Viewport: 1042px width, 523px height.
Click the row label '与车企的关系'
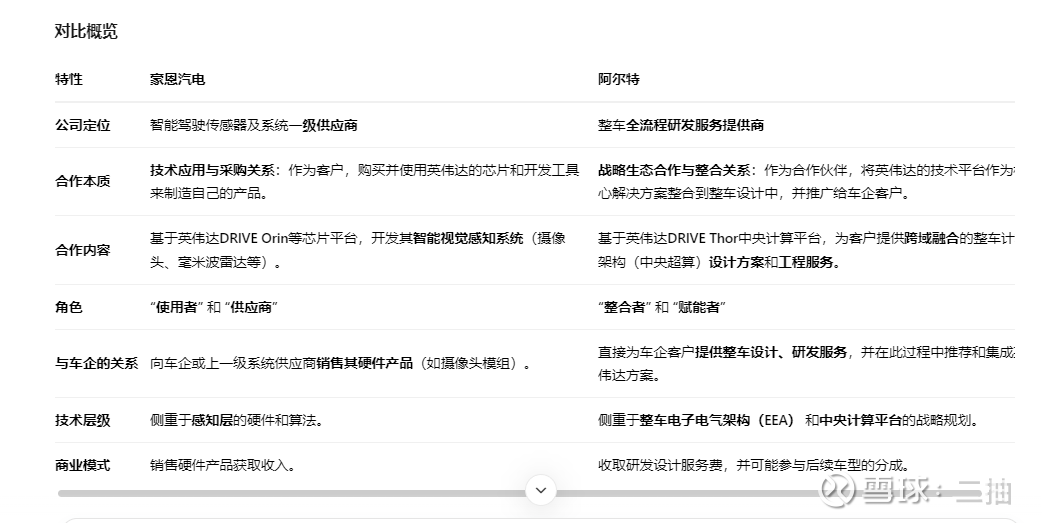[x=97, y=364]
